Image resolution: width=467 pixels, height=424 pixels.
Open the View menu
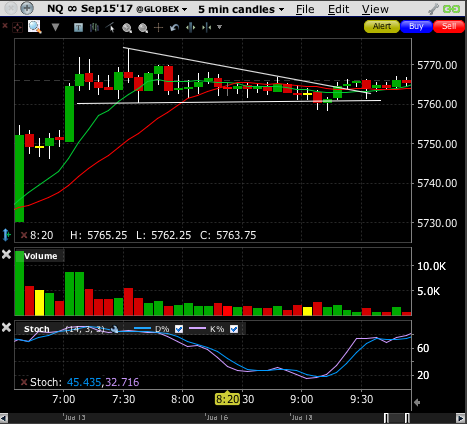[375, 9]
